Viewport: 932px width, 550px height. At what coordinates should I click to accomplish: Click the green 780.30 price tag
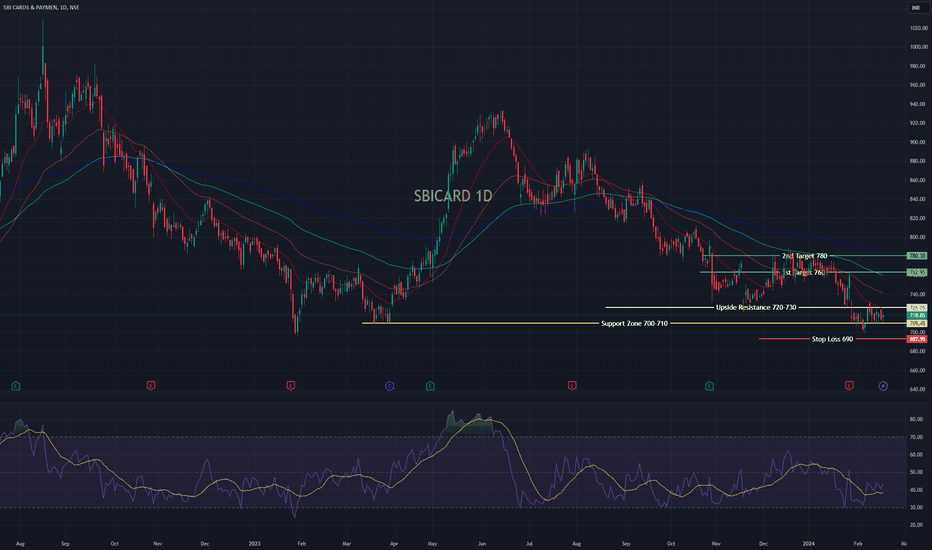click(917, 256)
